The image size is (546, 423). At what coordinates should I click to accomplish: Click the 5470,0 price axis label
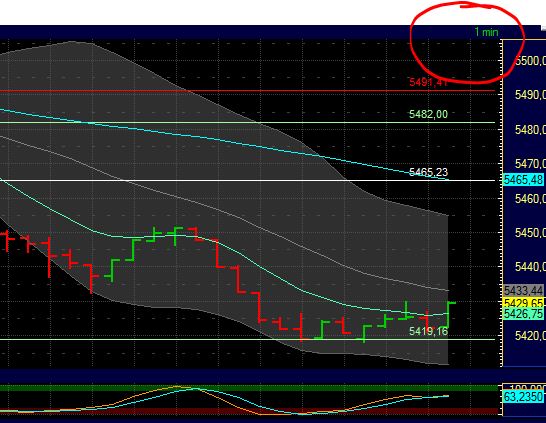pyautogui.click(x=530, y=164)
